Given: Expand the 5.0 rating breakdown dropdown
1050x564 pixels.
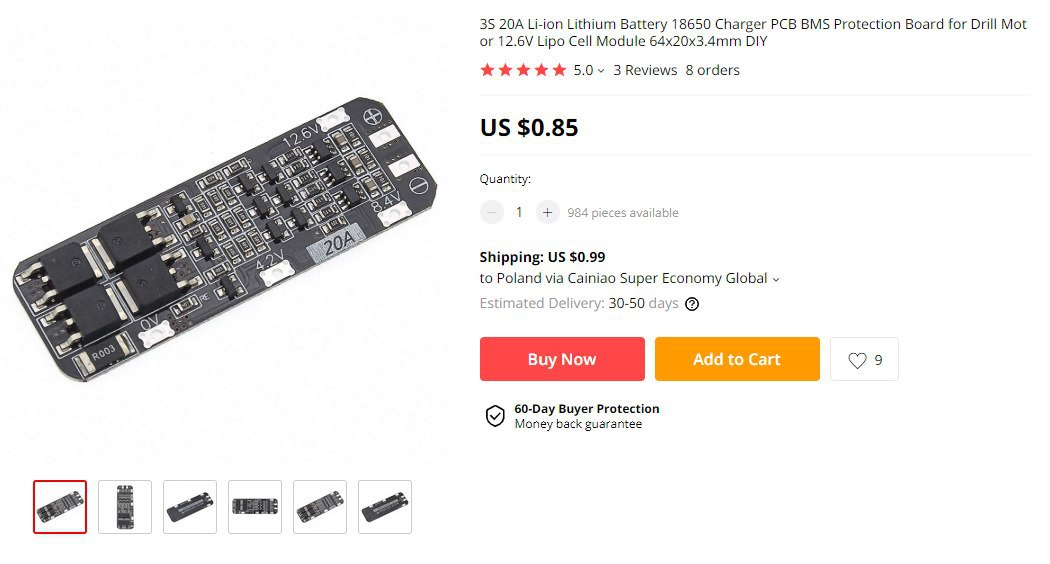Looking at the screenshot, I should 601,71.
